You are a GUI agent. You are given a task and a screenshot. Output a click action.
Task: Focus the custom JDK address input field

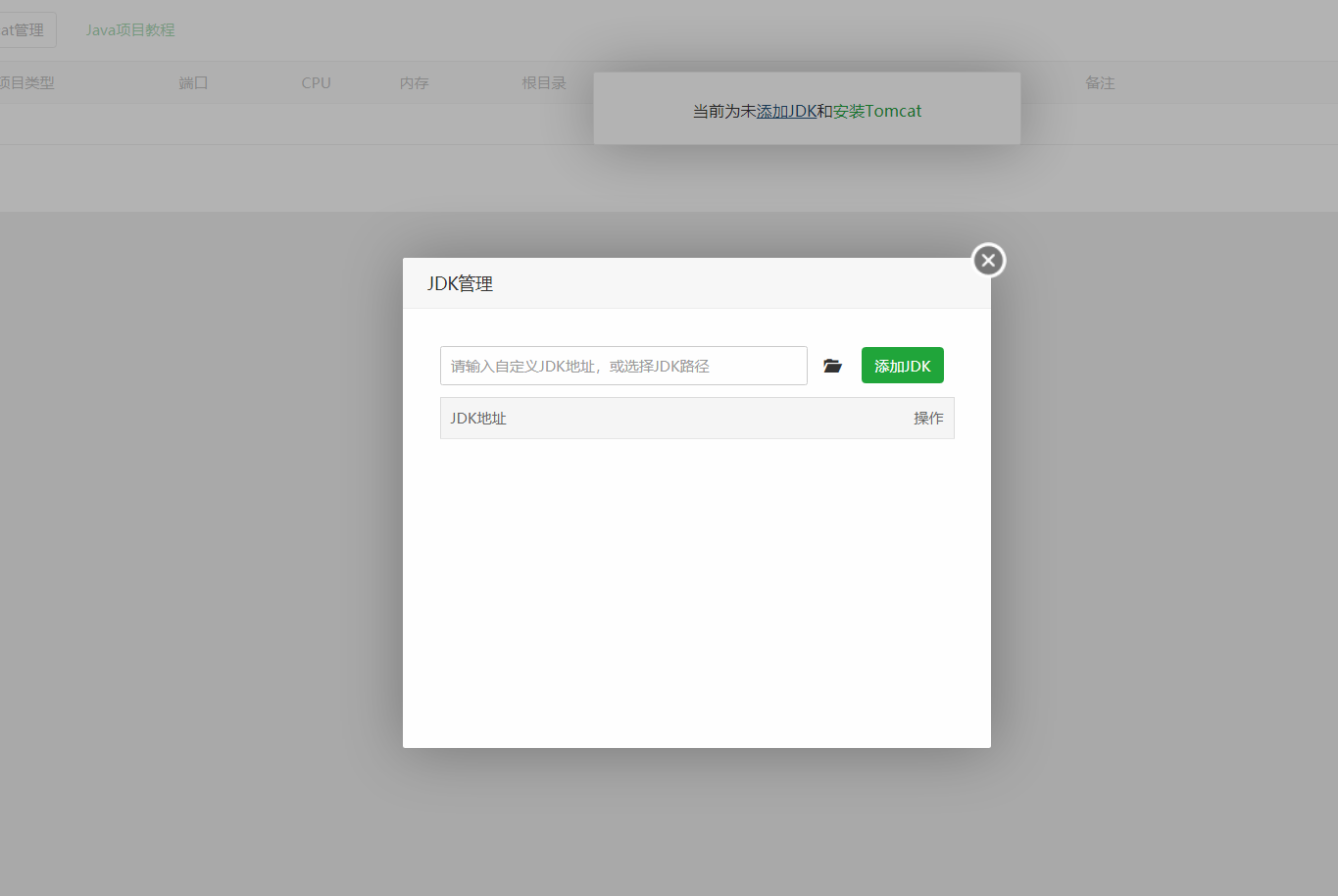tap(623, 366)
